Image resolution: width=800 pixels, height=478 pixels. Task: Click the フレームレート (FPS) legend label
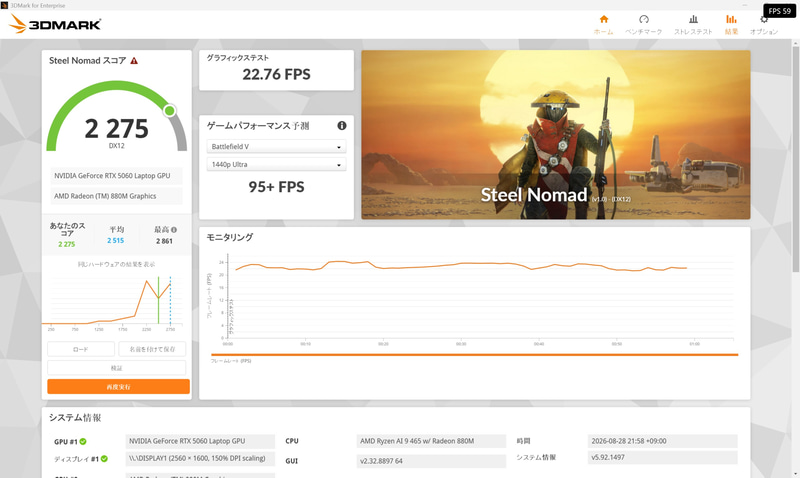231,361
